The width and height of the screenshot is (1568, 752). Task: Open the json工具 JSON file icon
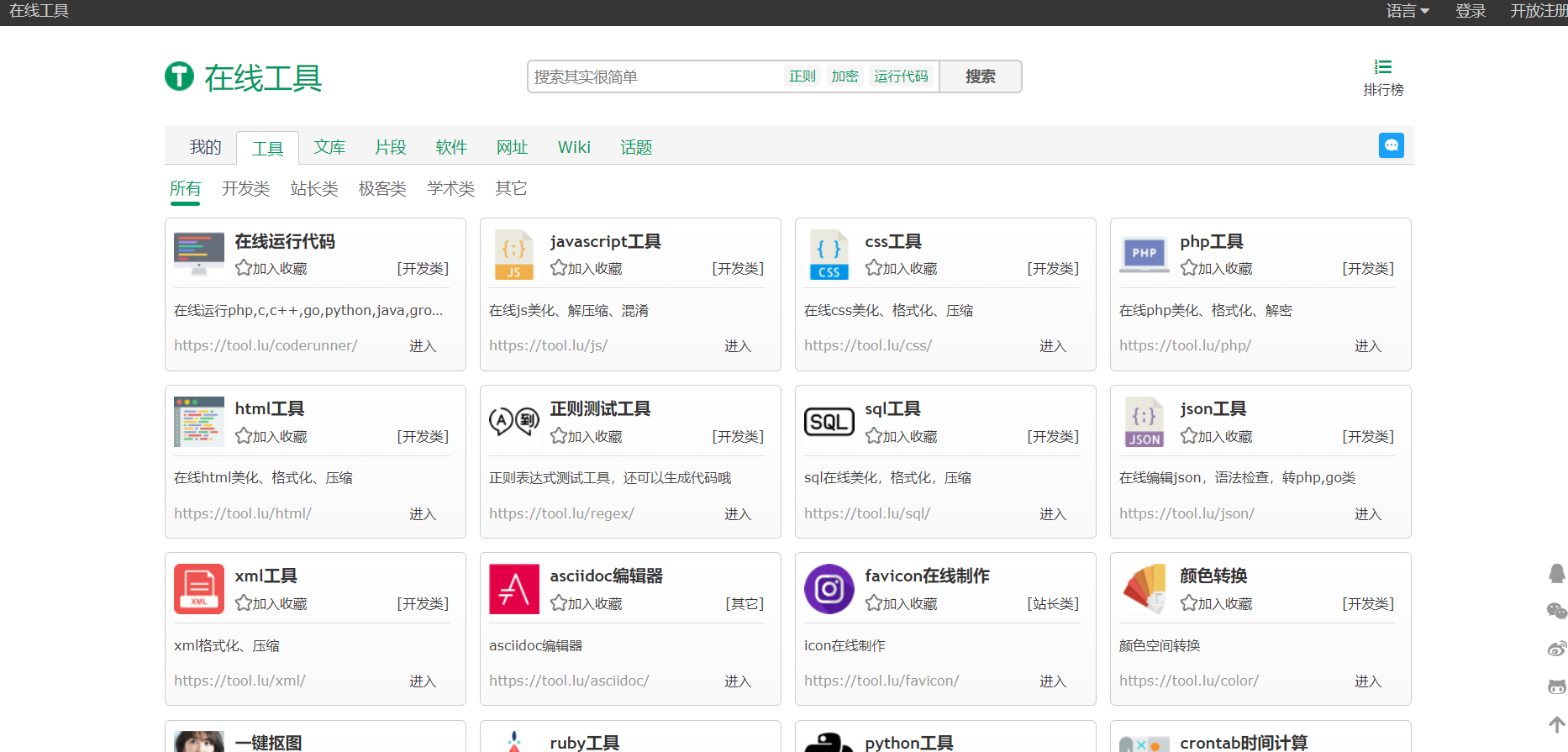[1144, 422]
